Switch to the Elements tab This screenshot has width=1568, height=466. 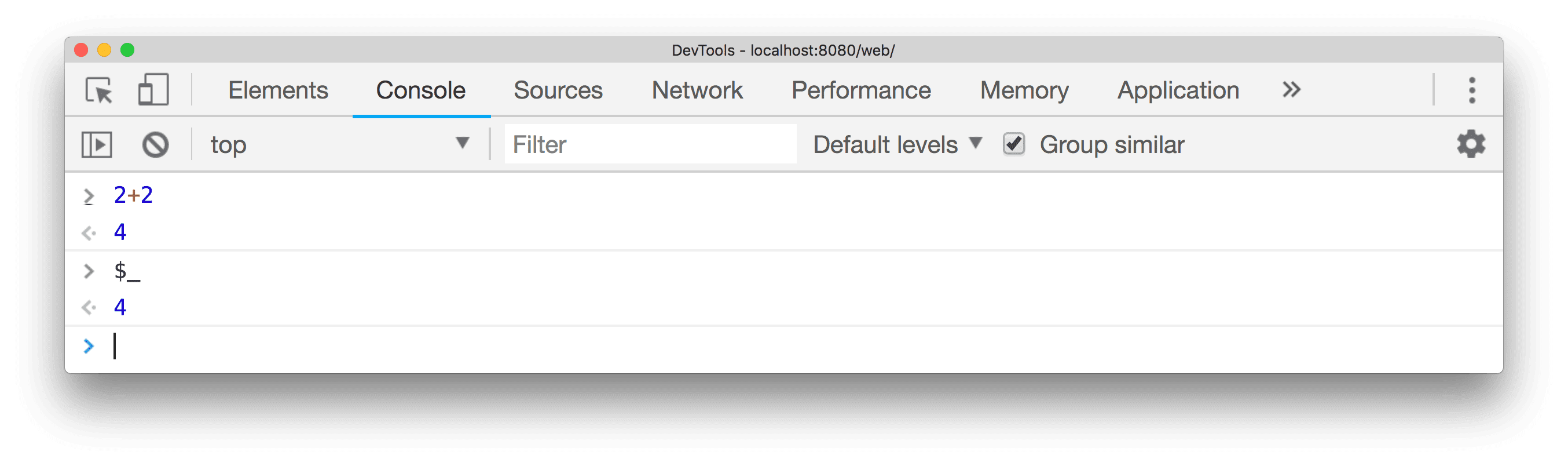(x=277, y=89)
